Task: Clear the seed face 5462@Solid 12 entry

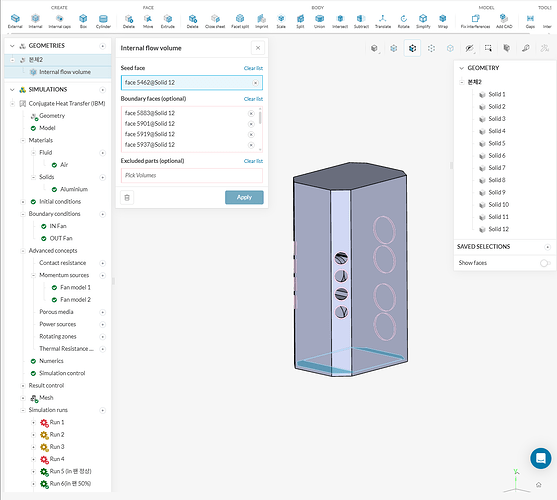Action: [255, 83]
